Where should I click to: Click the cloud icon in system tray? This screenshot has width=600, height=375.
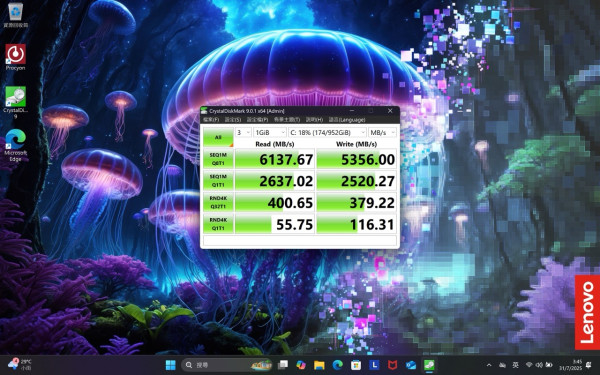point(502,365)
